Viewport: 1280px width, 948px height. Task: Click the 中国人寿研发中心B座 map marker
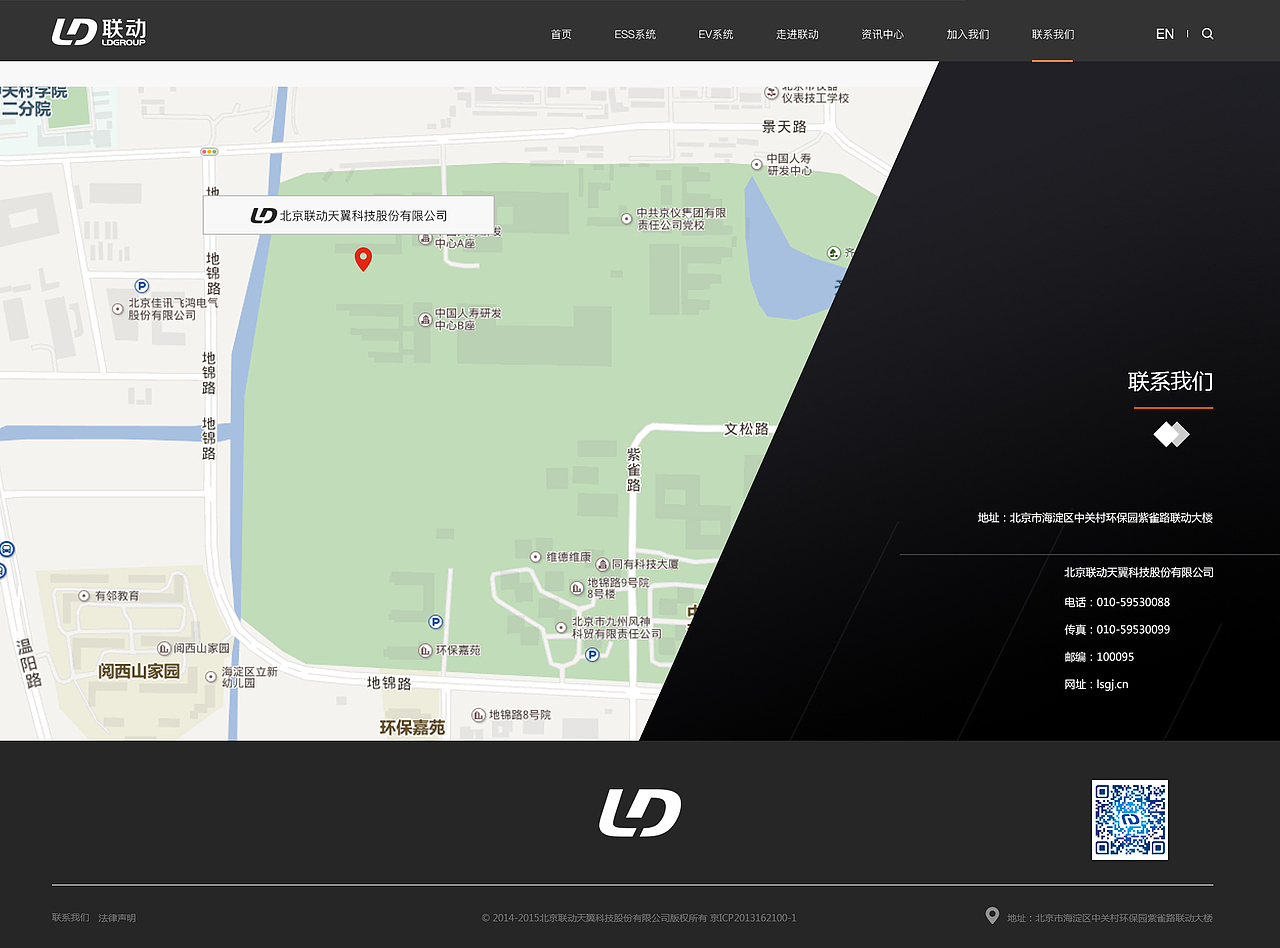[425, 320]
